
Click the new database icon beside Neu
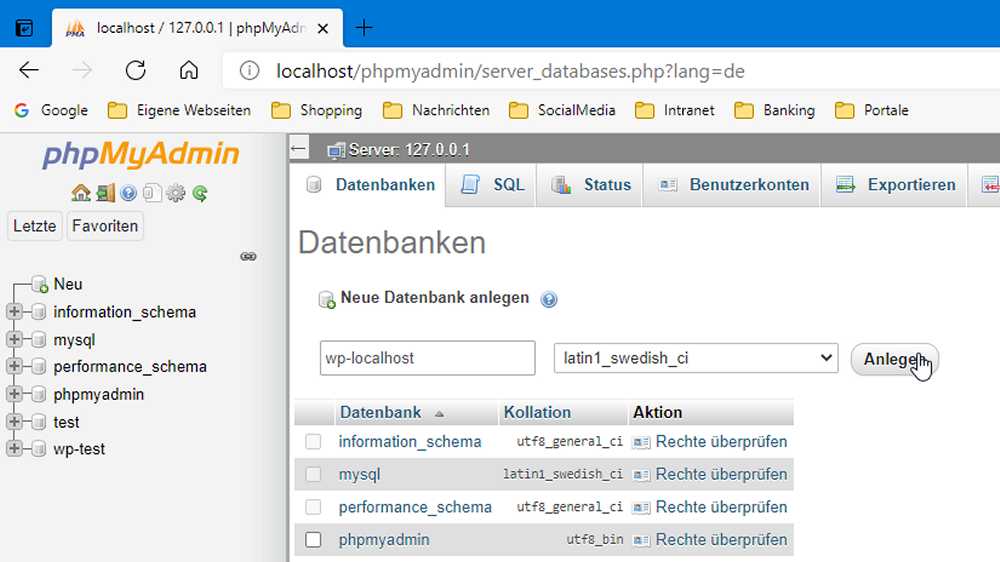pyautogui.click(x=40, y=284)
